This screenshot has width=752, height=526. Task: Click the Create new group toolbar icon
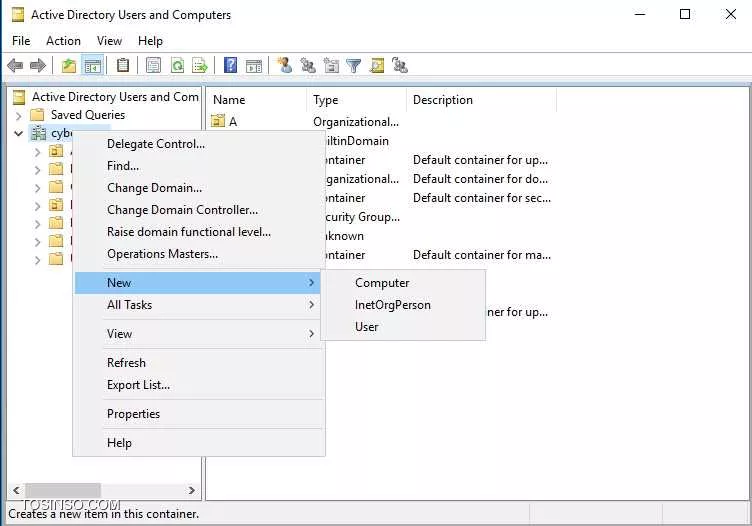(308, 65)
